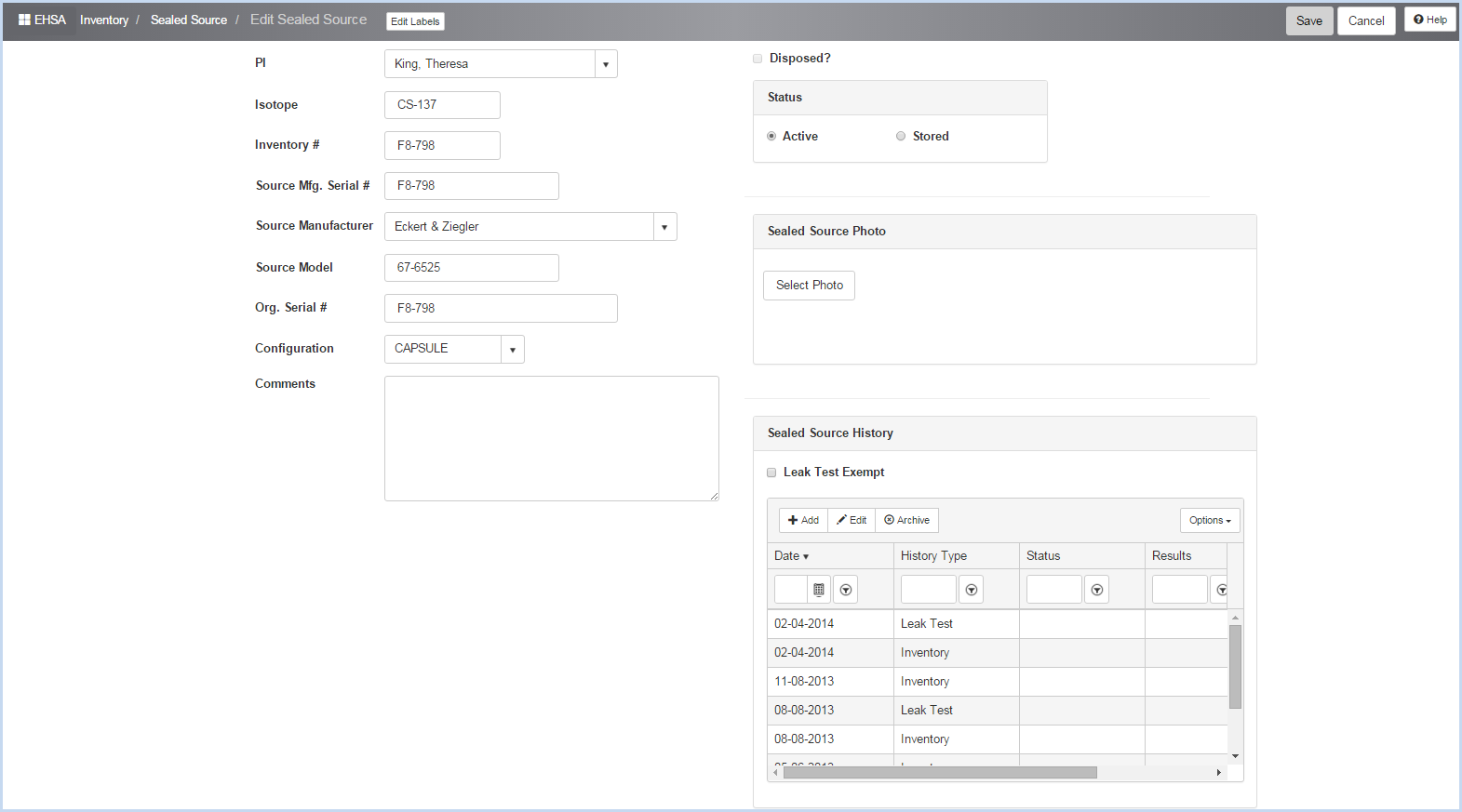Screen dimensions: 1462x812
Task: Edit the selected history record
Action: [x=852, y=520]
